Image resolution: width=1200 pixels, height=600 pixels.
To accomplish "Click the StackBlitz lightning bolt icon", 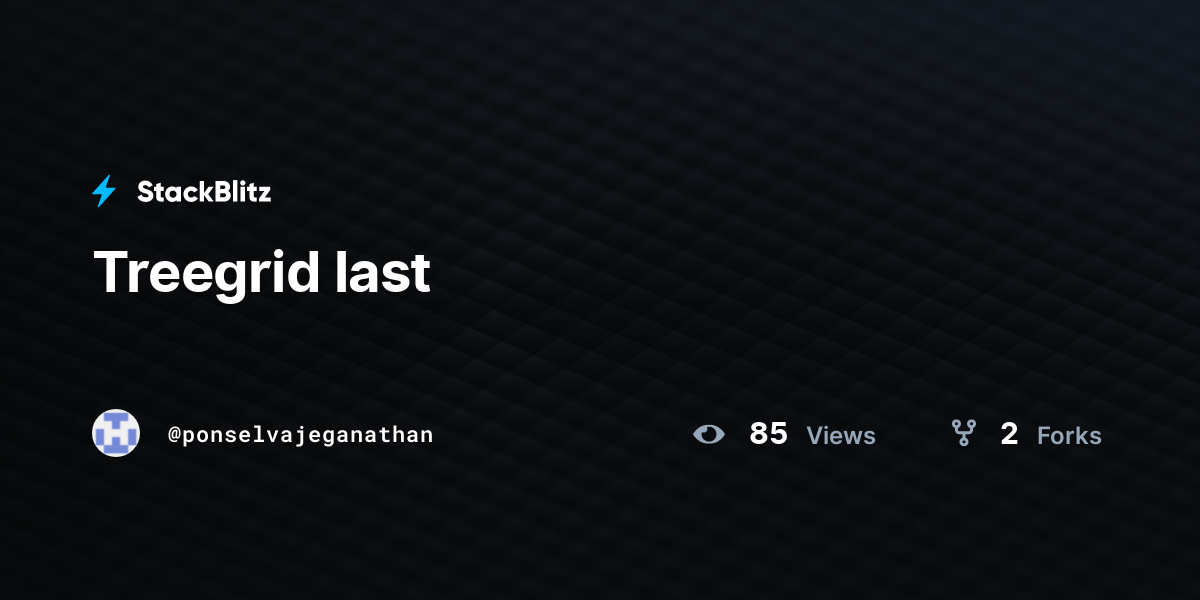I will coord(104,191).
